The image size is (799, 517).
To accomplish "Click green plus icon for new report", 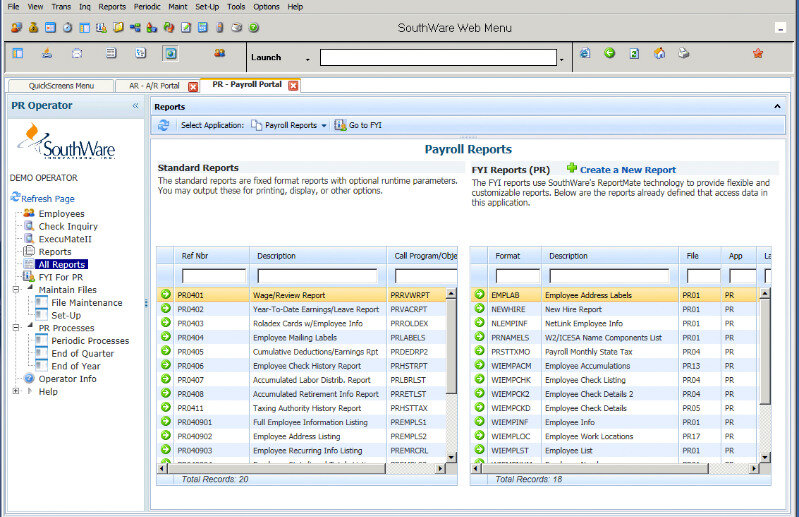I will (x=572, y=169).
